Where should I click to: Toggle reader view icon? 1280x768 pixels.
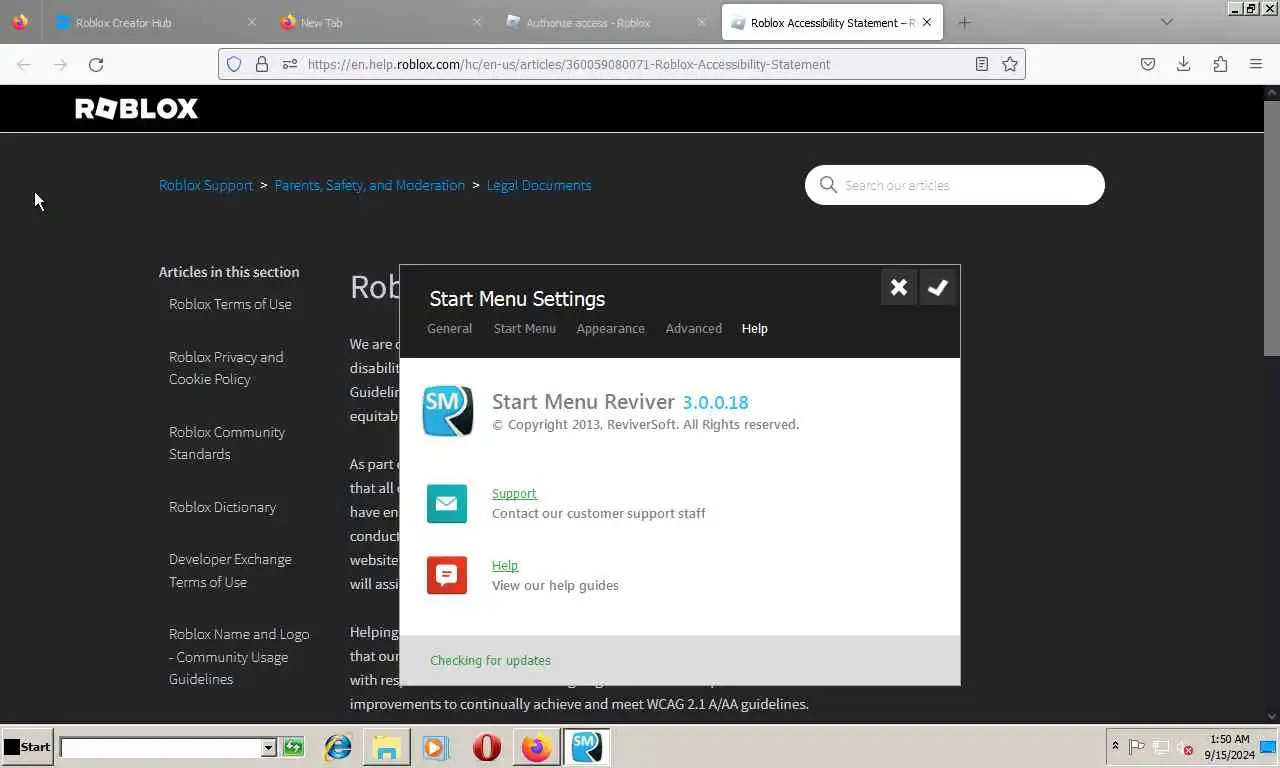(x=982, y=64)
